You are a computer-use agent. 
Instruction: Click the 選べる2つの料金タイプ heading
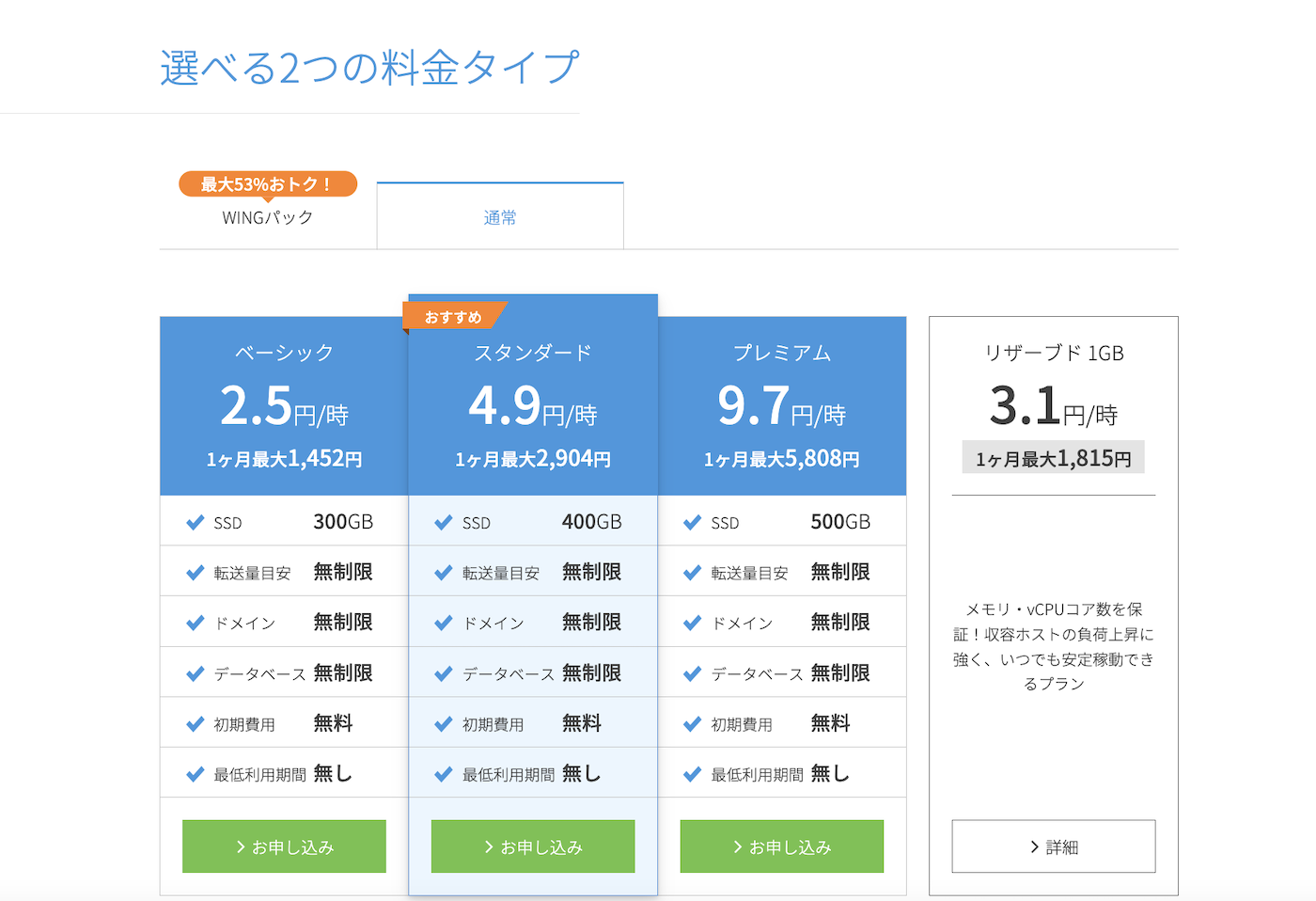369,68
